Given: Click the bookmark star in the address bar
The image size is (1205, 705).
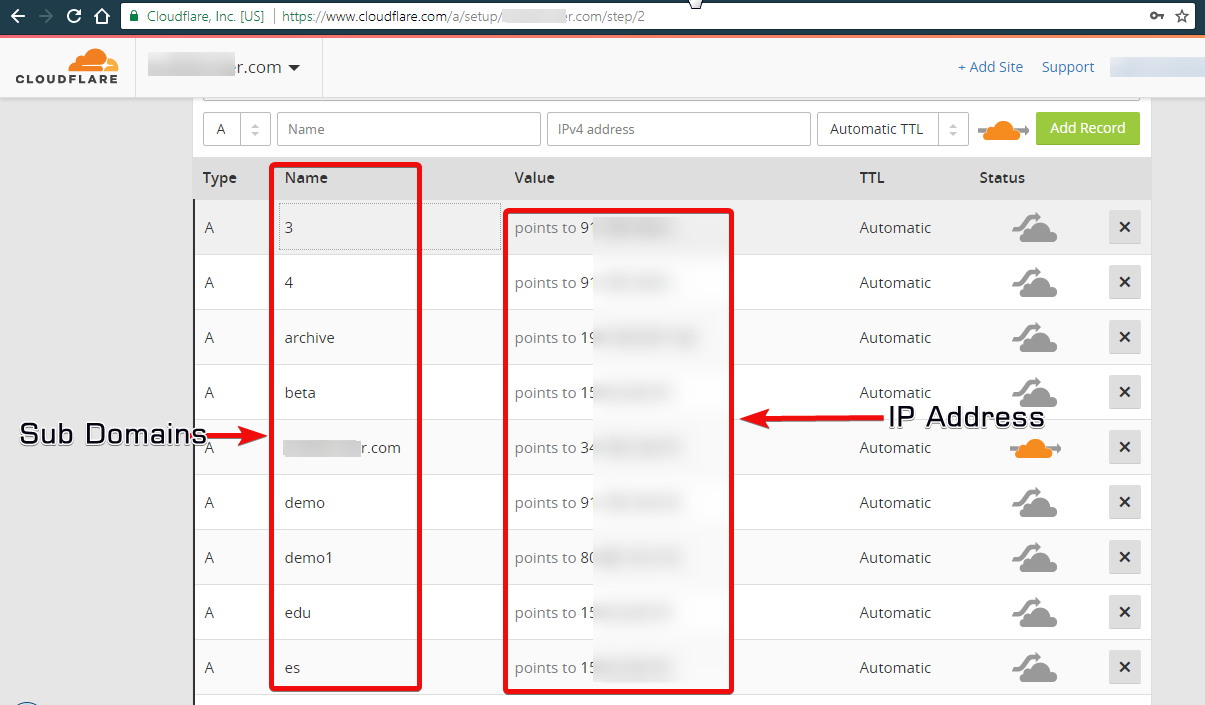Looking at the screenshot, I should (1182, 16).
